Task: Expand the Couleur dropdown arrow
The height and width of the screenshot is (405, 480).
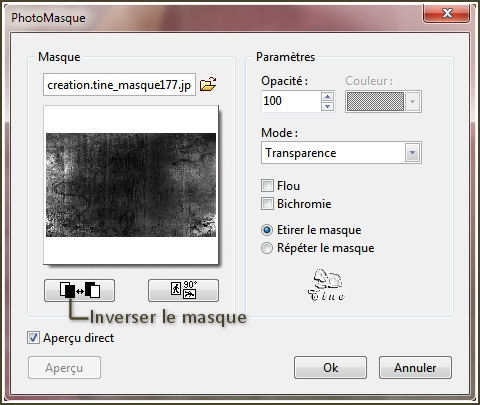Action: tap(413, 101)
